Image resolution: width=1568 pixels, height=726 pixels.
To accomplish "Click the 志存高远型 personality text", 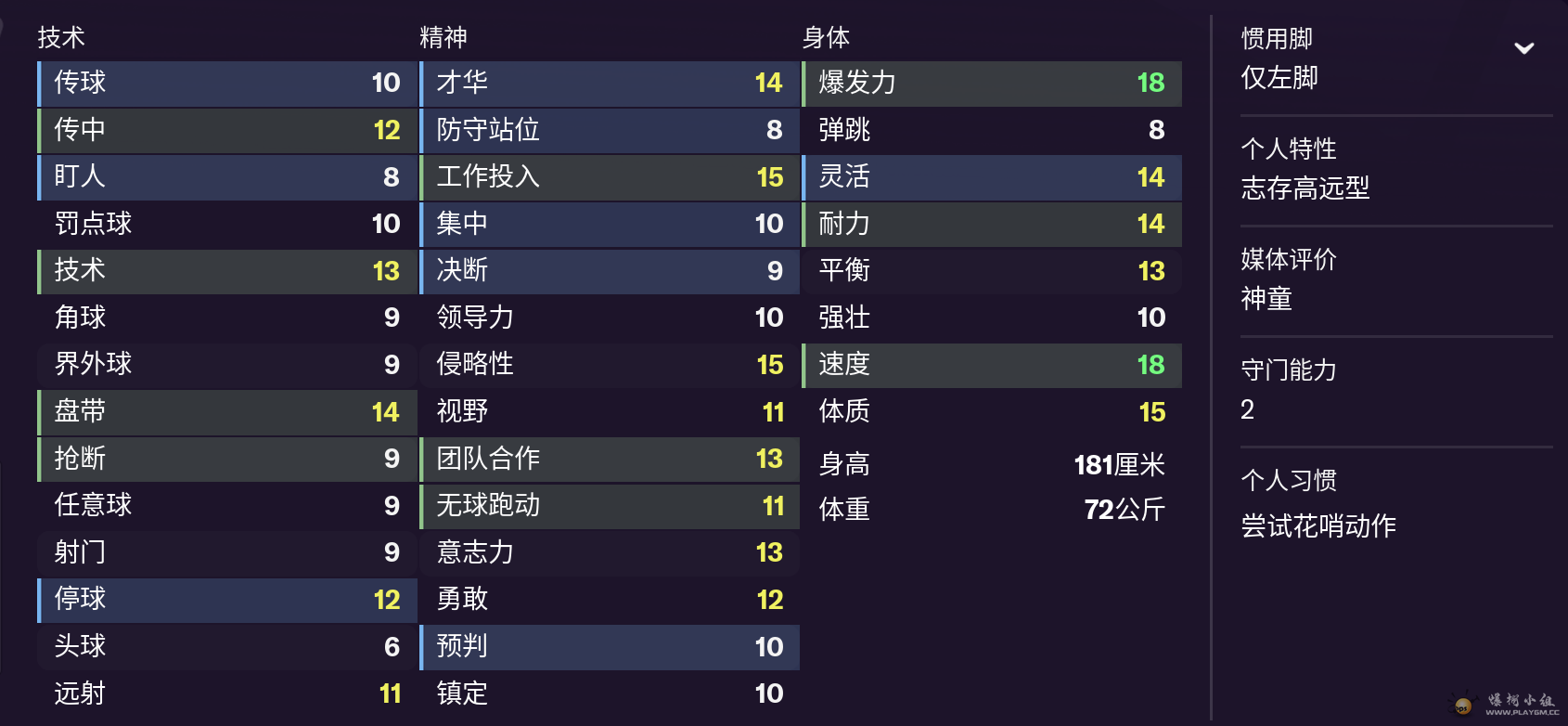I will (x=1305, y=188).
